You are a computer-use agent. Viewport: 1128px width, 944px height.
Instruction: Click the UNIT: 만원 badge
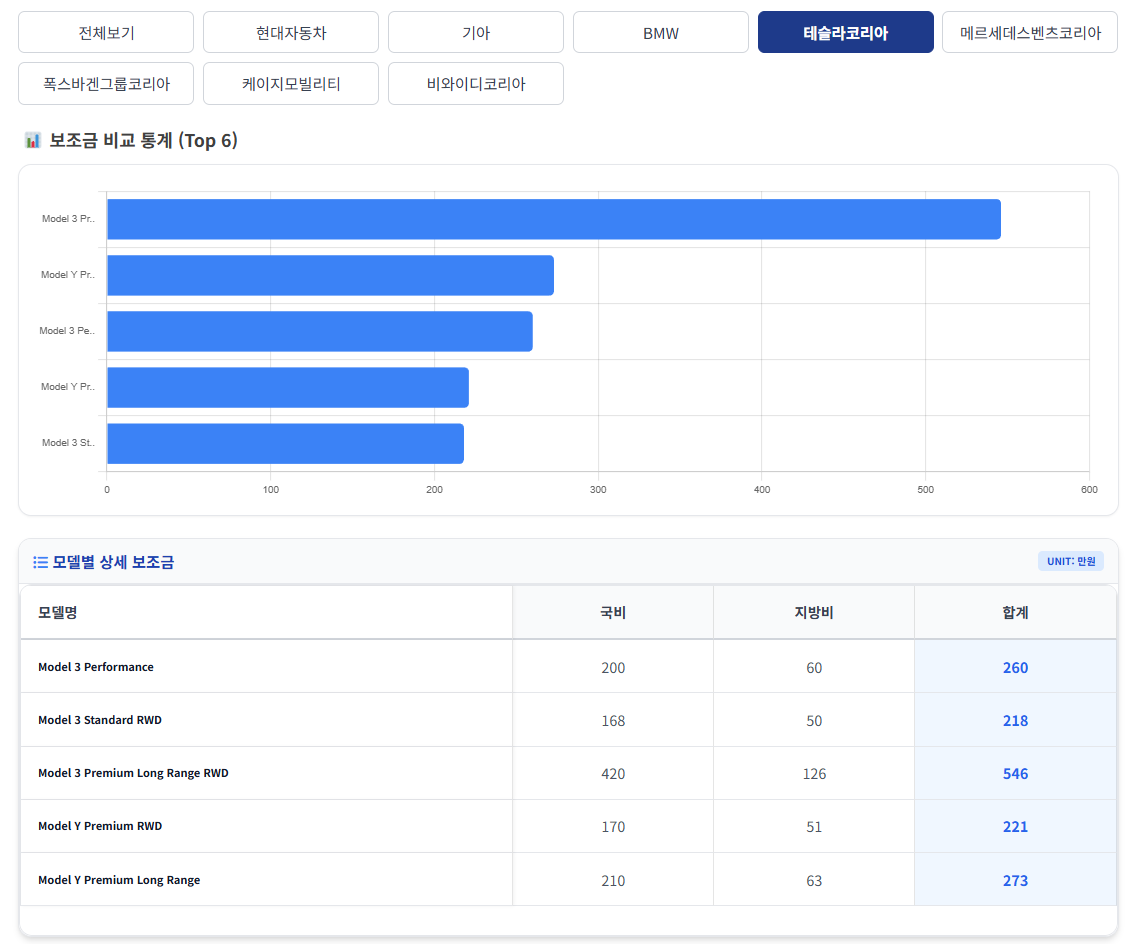1071,561
